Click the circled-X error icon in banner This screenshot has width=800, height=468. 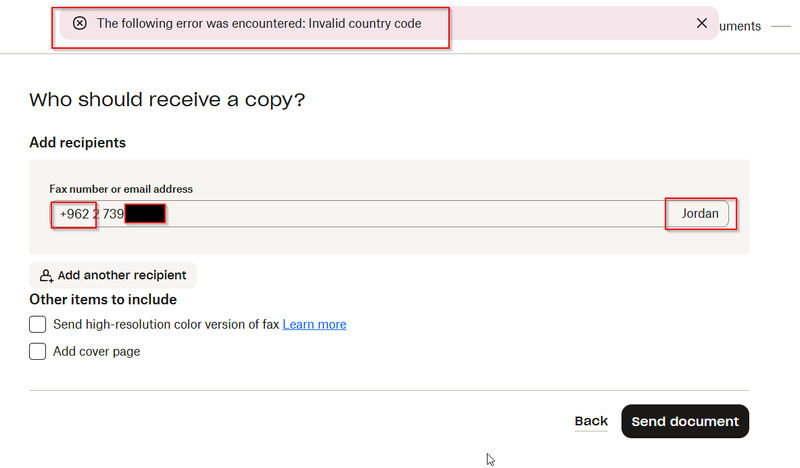(x=80, y=23)
